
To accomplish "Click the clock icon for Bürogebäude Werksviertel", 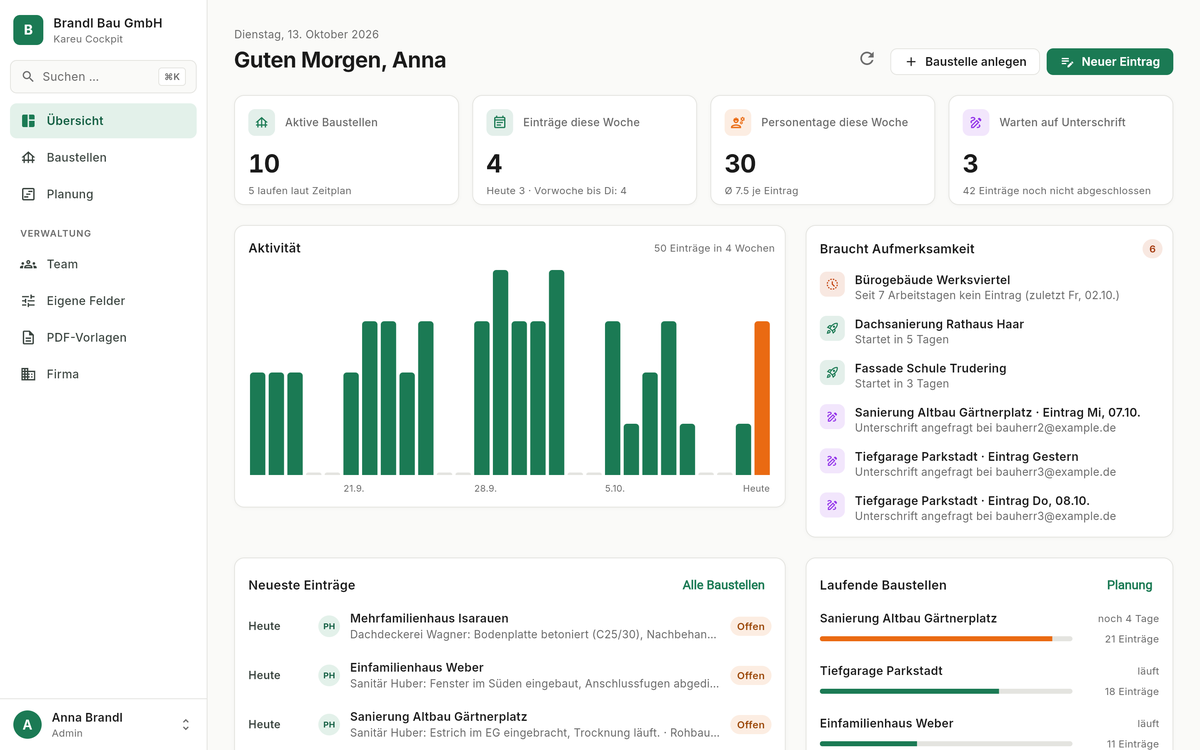I will pyautogui.click(x=832, y=284).
